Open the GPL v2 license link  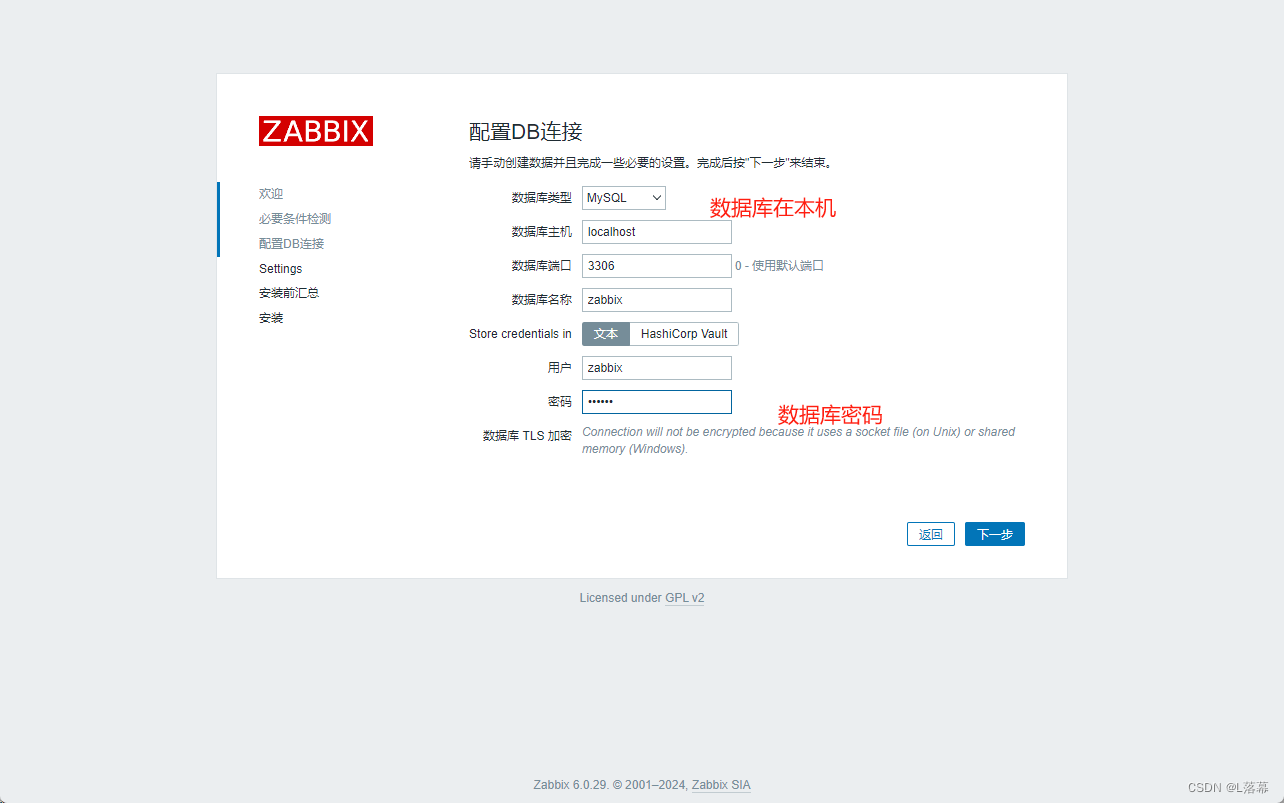point(685,598)
